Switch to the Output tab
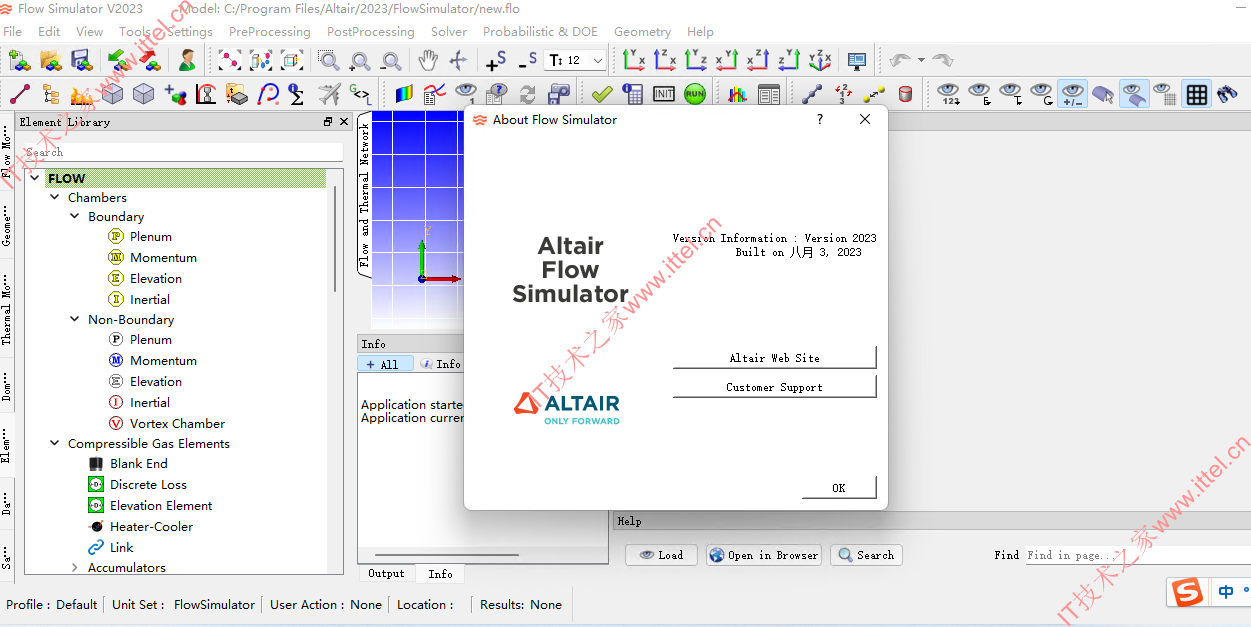This screenshot has height=627, width=1251. [386, 573]
